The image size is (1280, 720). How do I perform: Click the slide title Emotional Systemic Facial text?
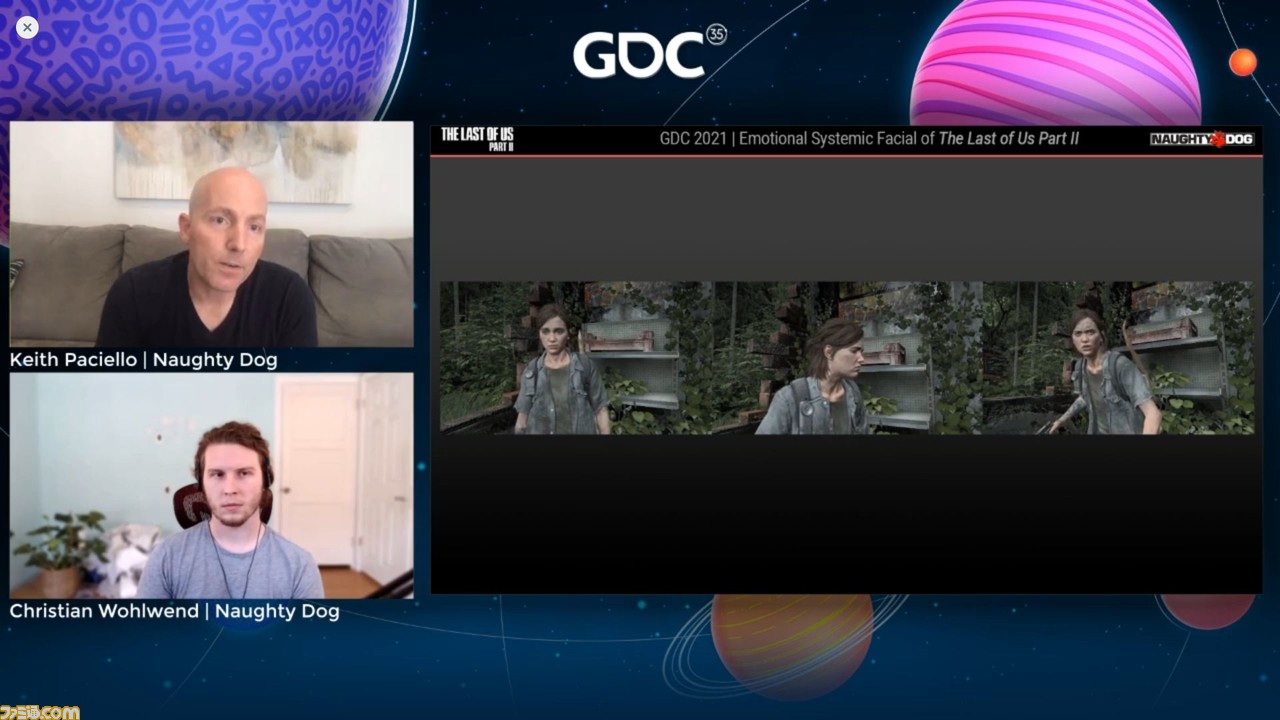(x=869, y=139)
